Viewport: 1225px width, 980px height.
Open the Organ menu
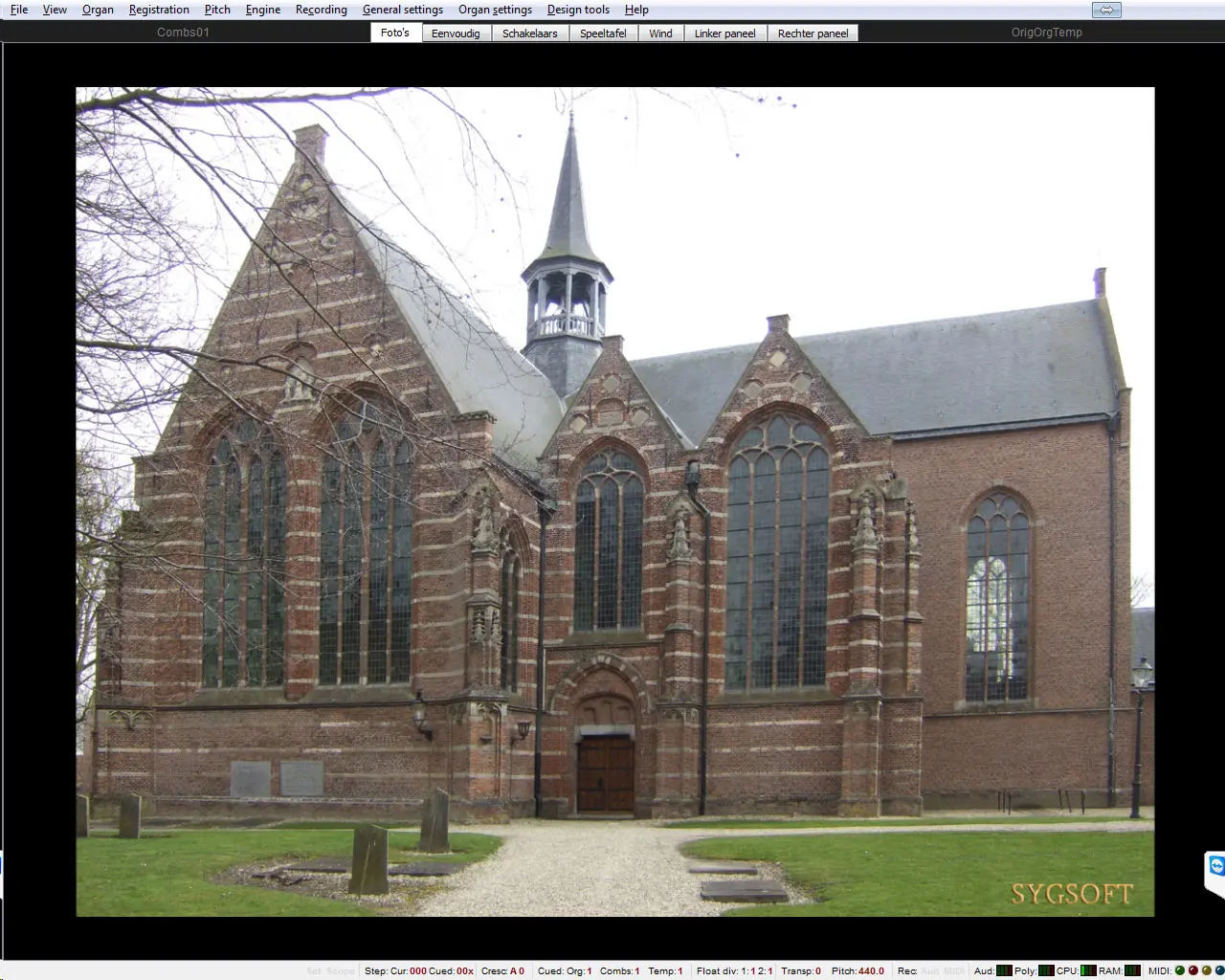coord(98,10)
